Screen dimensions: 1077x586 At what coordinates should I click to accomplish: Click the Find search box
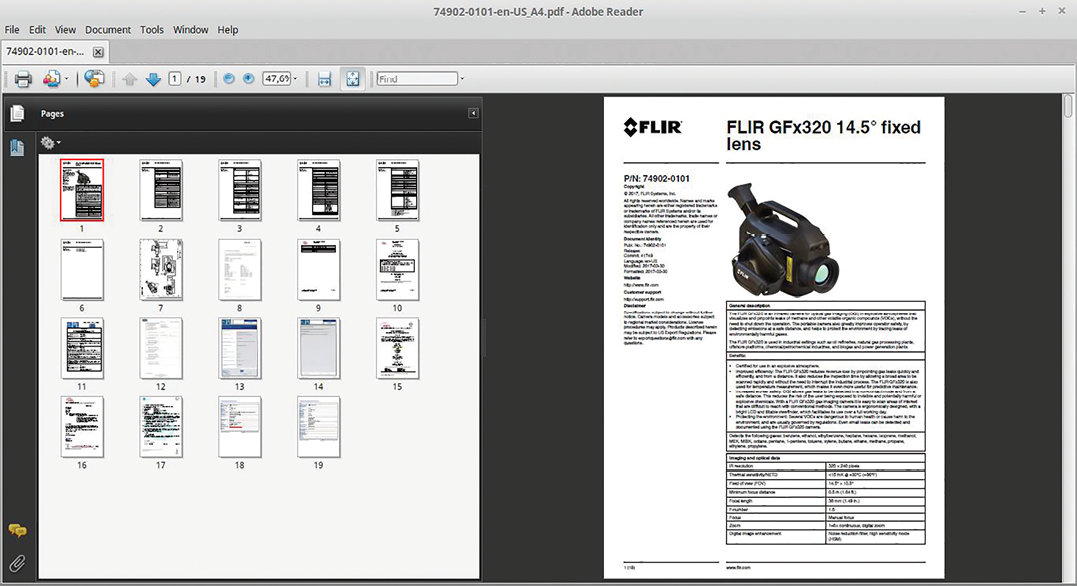tap(417, 79)
